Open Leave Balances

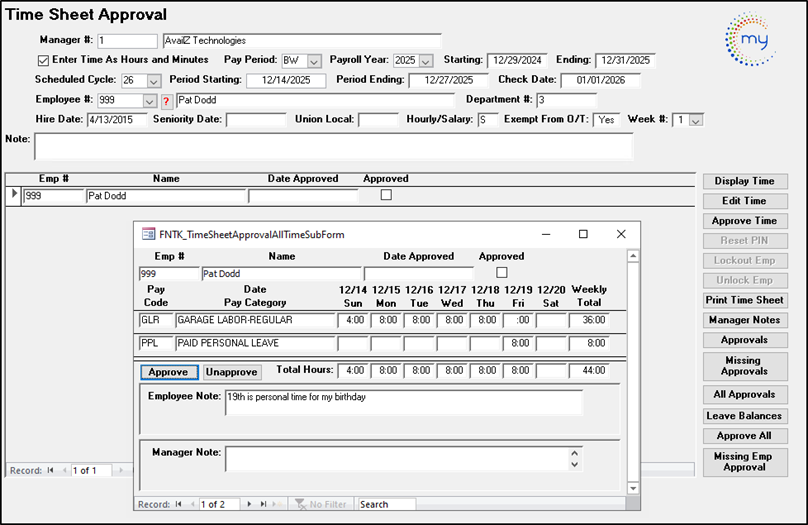pos(744,416)
